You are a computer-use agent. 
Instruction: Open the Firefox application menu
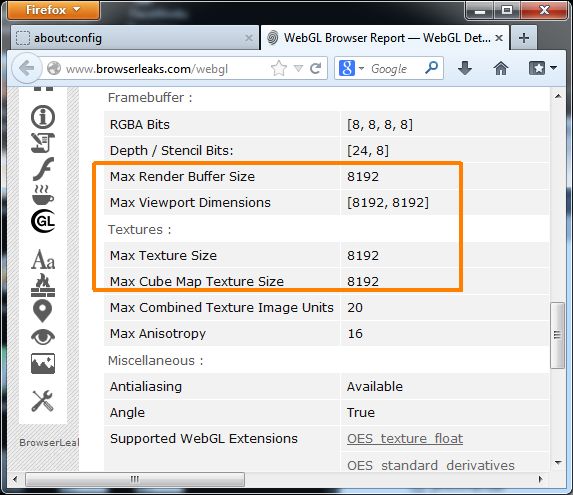pos(53,10)
